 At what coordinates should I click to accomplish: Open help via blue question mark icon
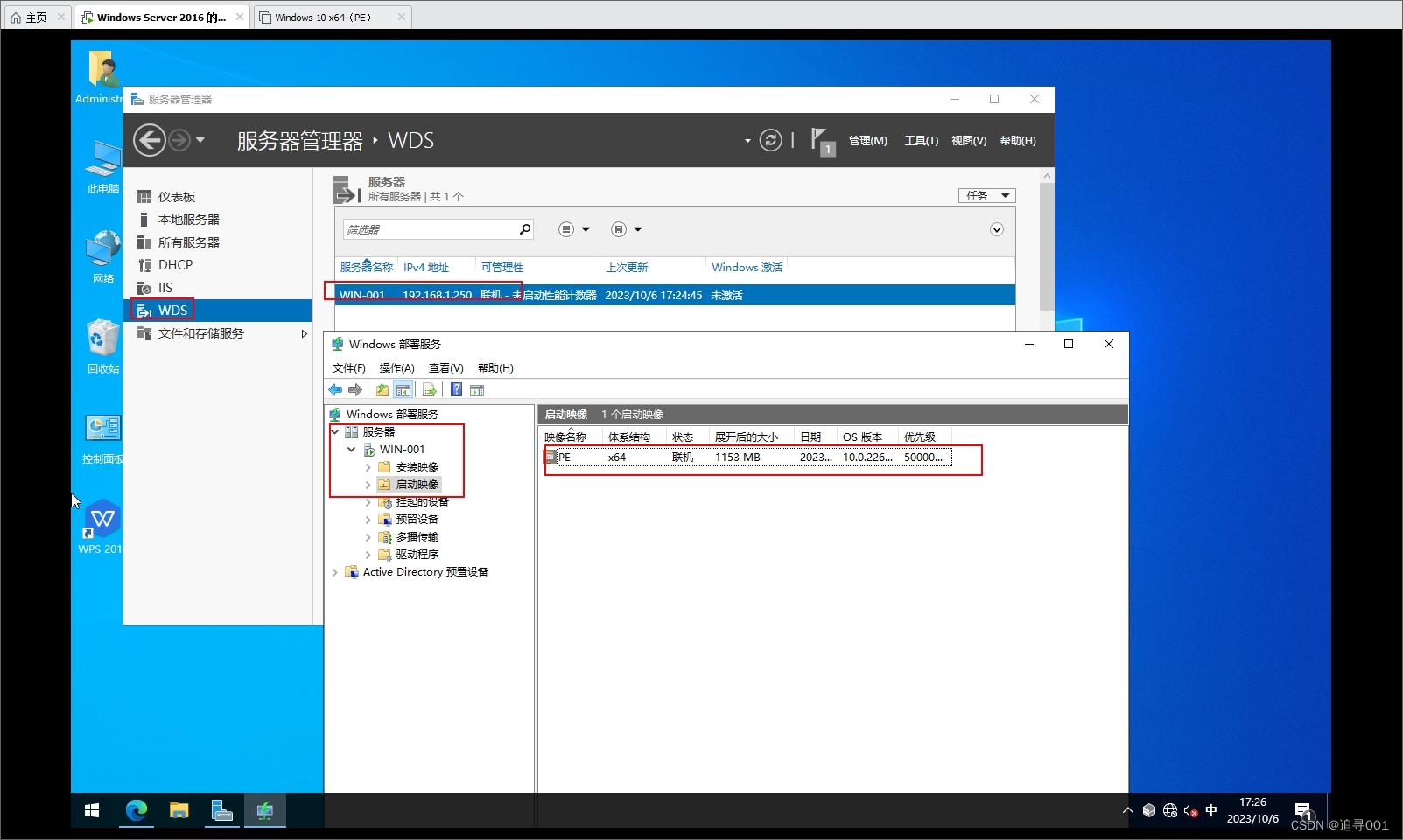(456, 390)
